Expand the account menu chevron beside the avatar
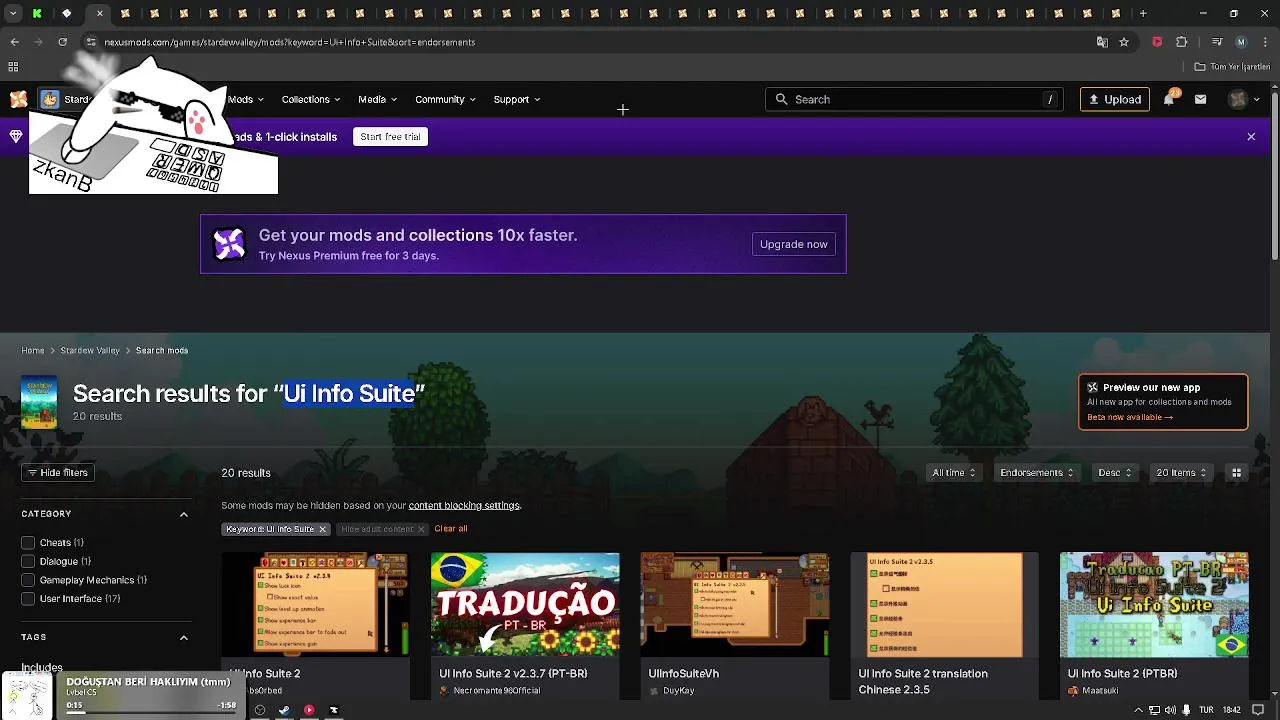The height and width of the screenshot is (720, 1280). pyautogui.click(x=1257, y=99)
